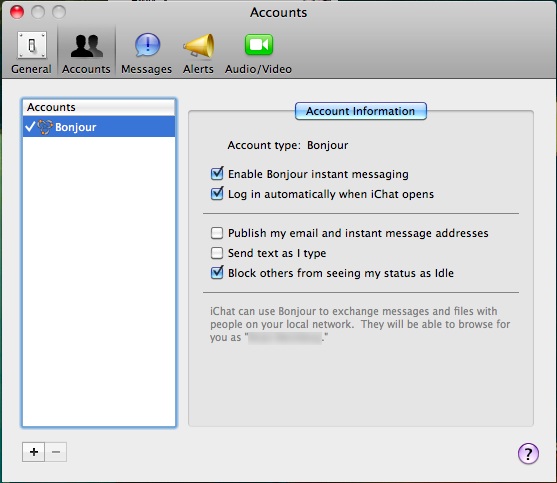This screenshot has height=483, width=557.
Task: Open the Messages preferences pane
Action: [146, 53]
